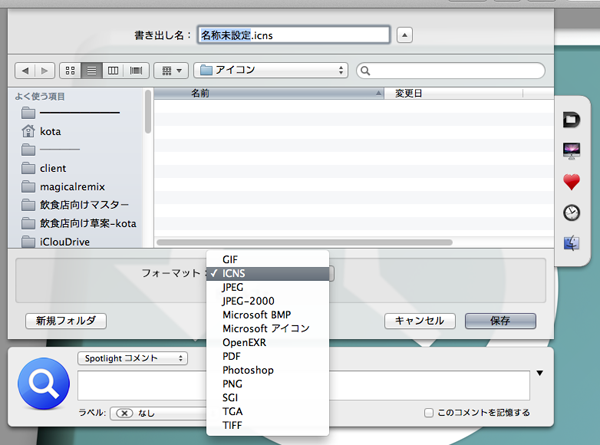600x445 pixels.
Task: Click the search field in save dialog
Action: click(450, 70)
